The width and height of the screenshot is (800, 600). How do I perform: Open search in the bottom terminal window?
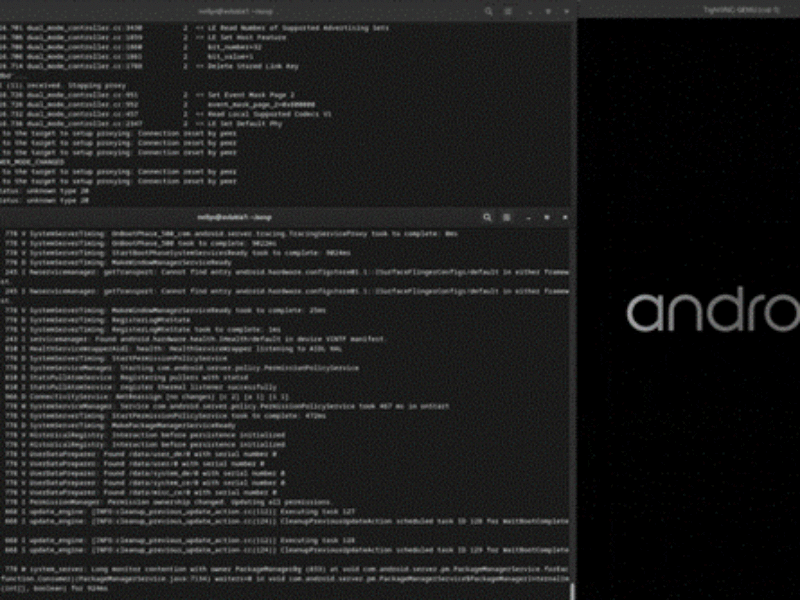pyautogui.click(x=487, y=217)
